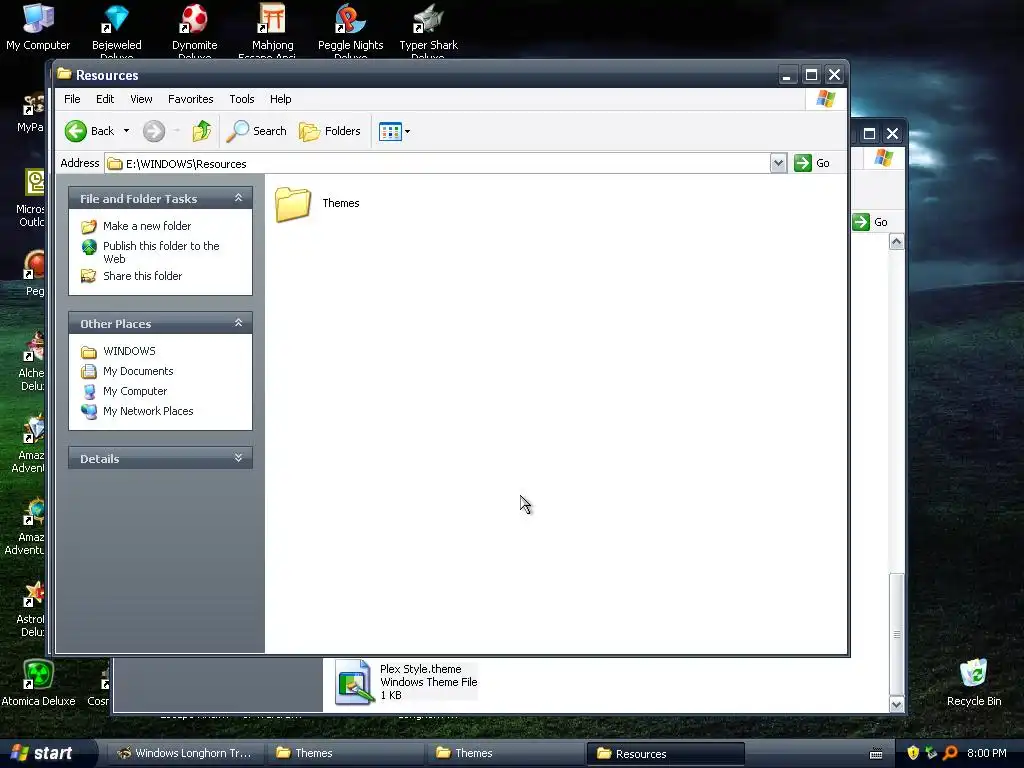
Task: Open the Edit menu
Action: click(x=105, y=99)
